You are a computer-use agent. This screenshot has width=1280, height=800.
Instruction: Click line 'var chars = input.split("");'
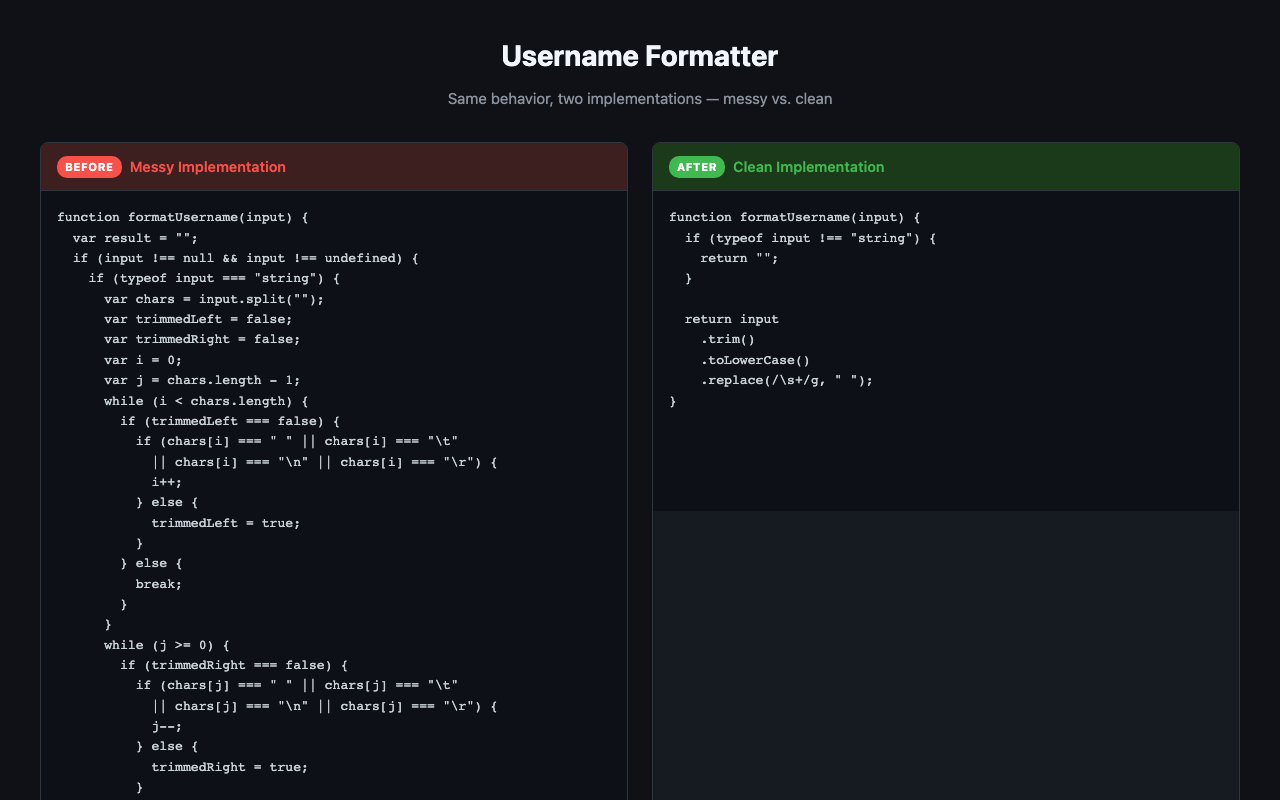tap(214, 299)
